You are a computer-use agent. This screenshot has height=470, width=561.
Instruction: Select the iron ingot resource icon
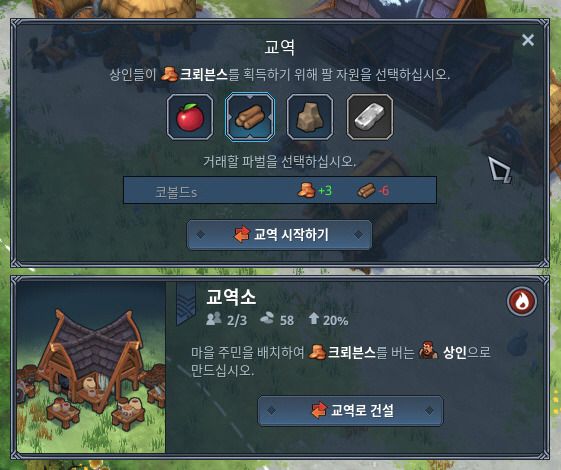[370, 117]
